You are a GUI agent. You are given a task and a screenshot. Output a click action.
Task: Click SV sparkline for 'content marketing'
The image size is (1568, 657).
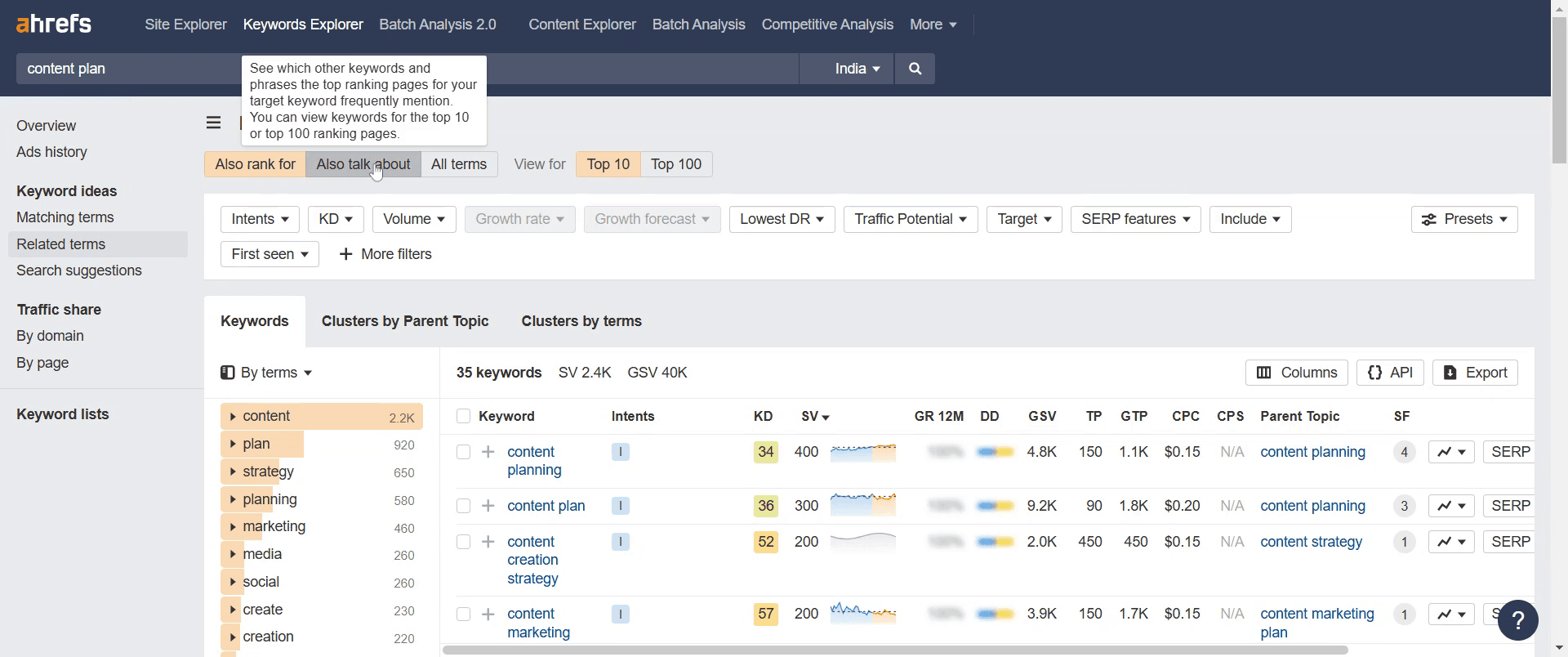(863, 612)
